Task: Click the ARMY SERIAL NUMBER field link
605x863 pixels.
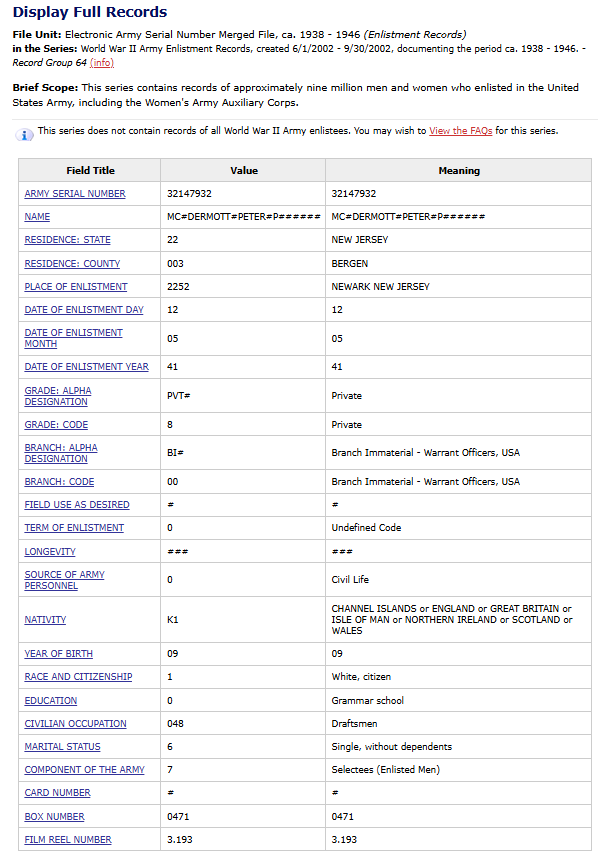Action: pyautogui.click(x=75, y=194)
